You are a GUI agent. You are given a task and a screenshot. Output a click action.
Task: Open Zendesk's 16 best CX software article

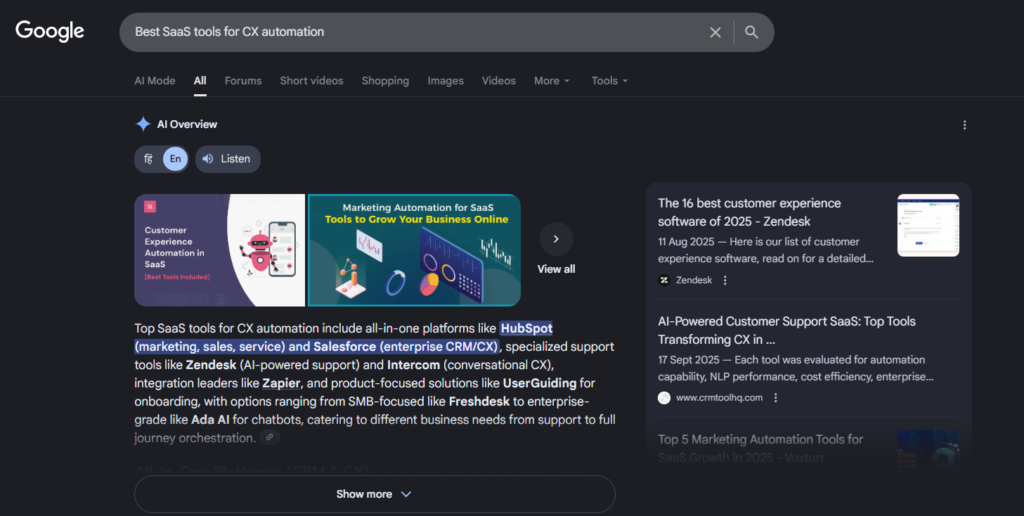[x=749, y=212]
